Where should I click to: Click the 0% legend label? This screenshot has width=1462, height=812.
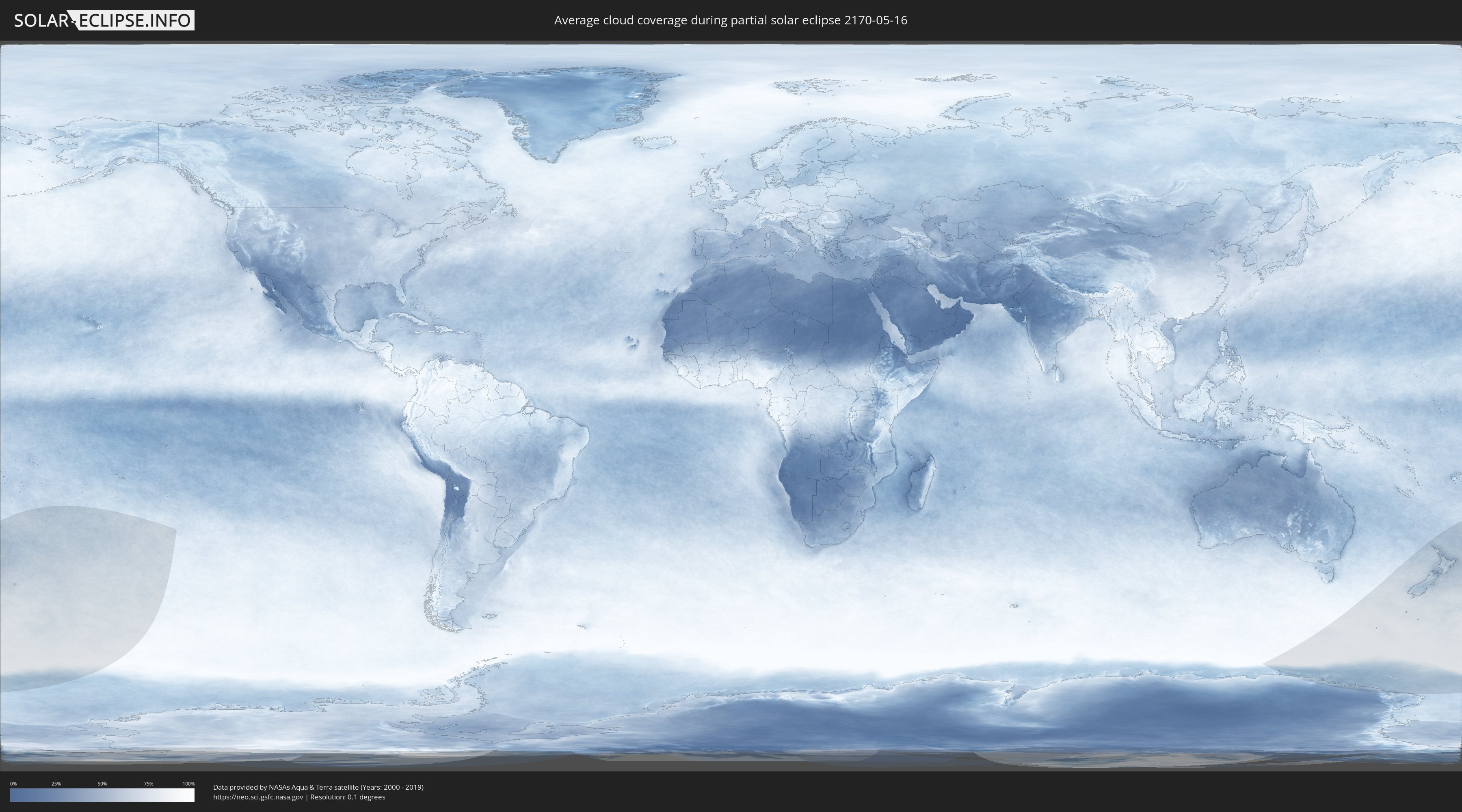[x=14, y=784]
